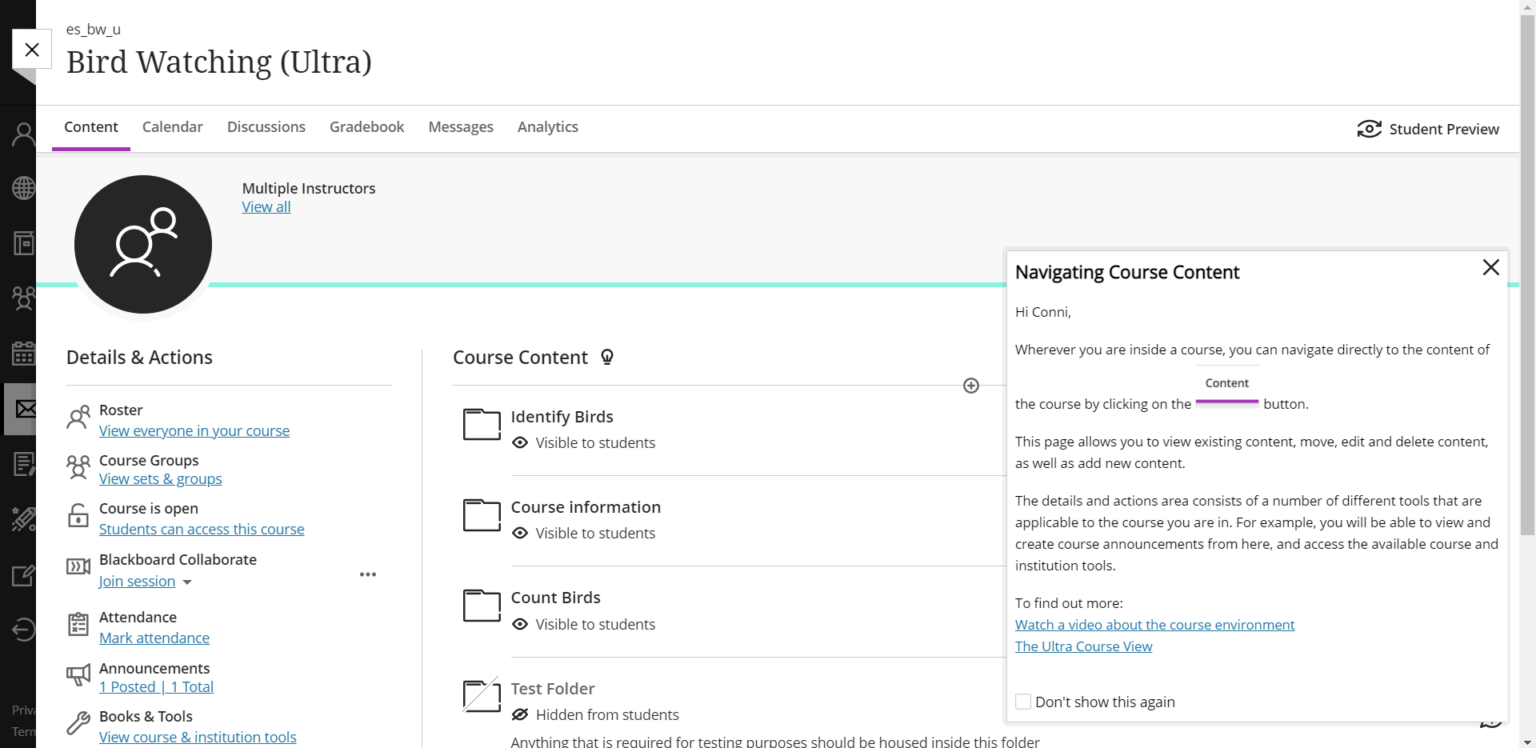The image size is (1536, 748).
Task: Open Visible to students setting for Identify Birds
Action: (595, 442)
